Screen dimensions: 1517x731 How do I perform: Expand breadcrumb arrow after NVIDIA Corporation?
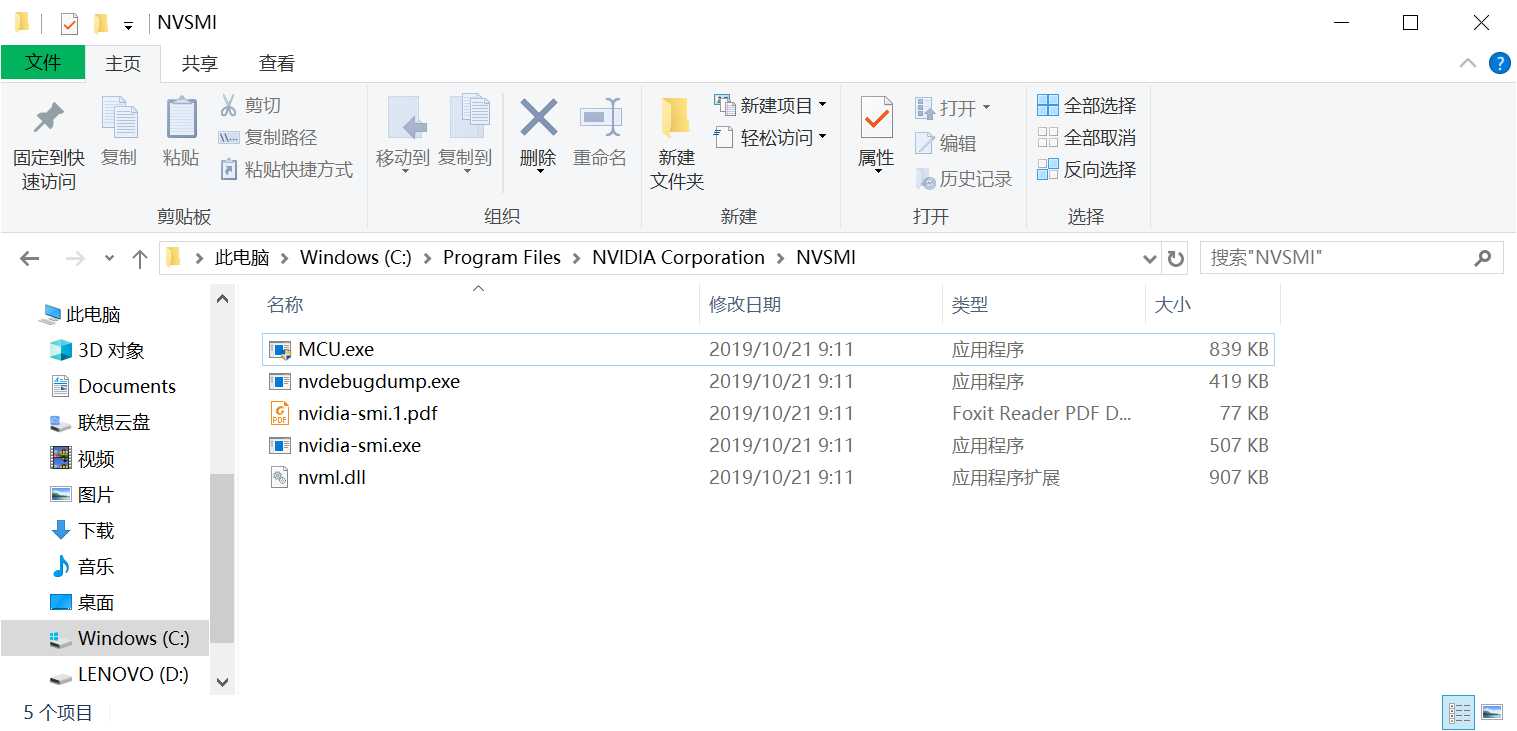[x=780, y=258]
